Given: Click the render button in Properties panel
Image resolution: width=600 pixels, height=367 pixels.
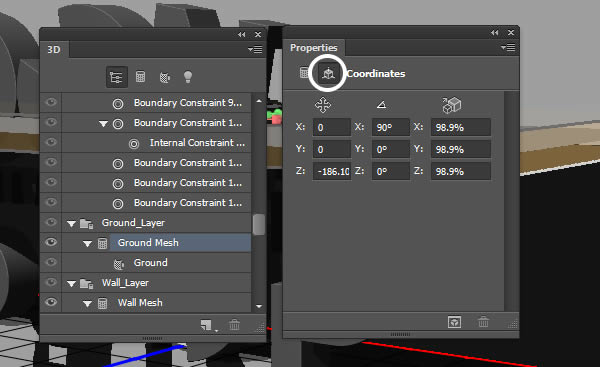Looking at the screenshot, I should [x=454, y=322].
